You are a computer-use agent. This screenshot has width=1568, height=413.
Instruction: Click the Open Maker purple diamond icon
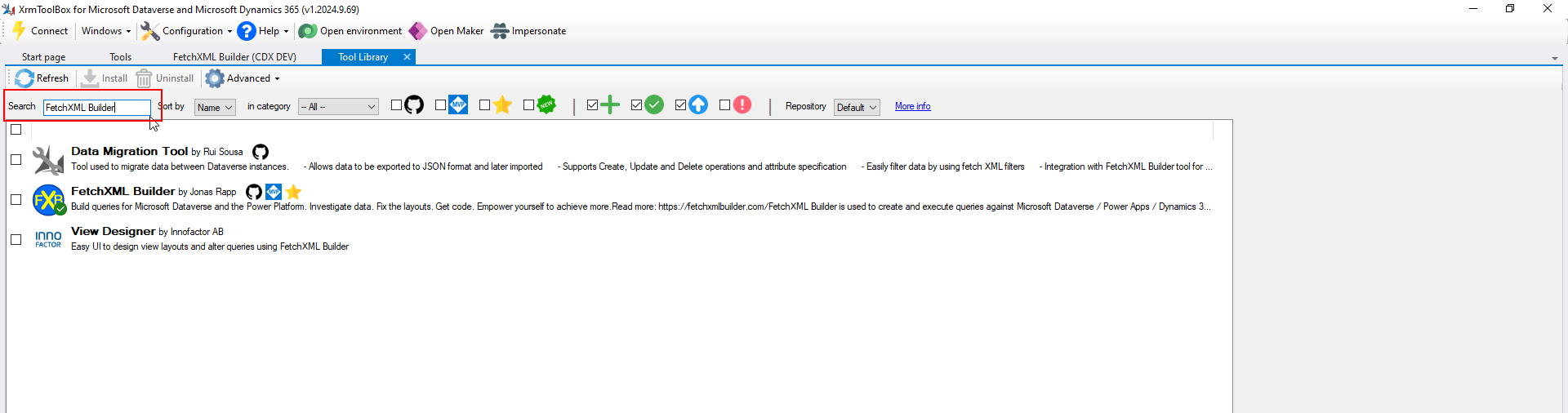click(x=417, y=31)
